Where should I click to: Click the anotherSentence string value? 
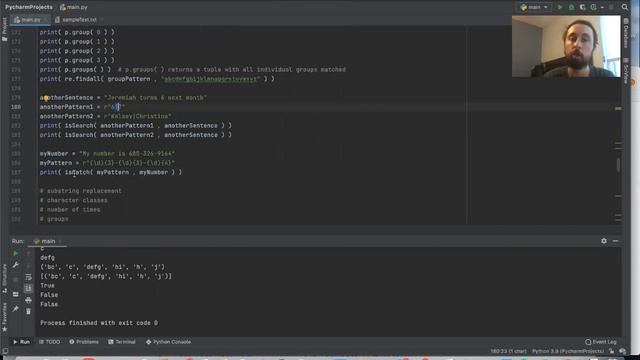(x=156, y=98)
